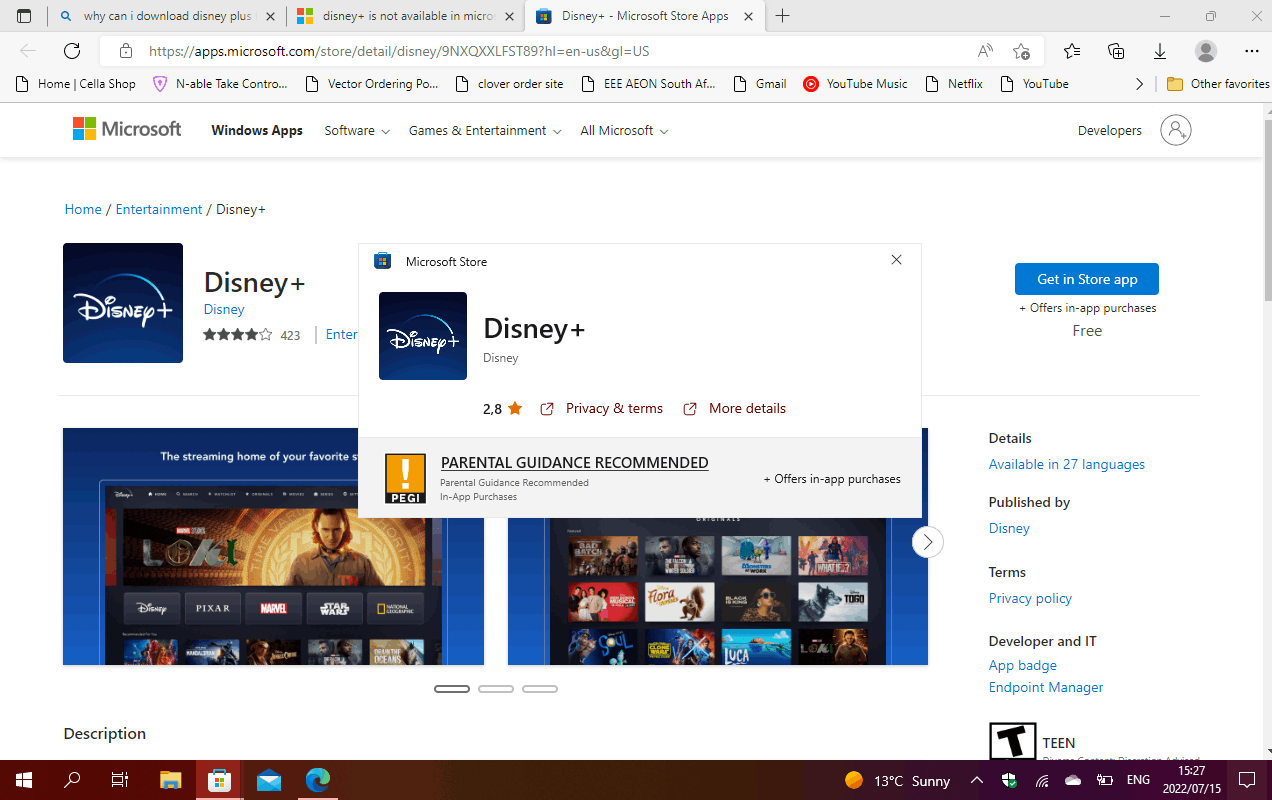The image size is (1272, 800).
Task: Open Edge tab actions menu icon
Action: pyautogui.click(x=24, y=16)
